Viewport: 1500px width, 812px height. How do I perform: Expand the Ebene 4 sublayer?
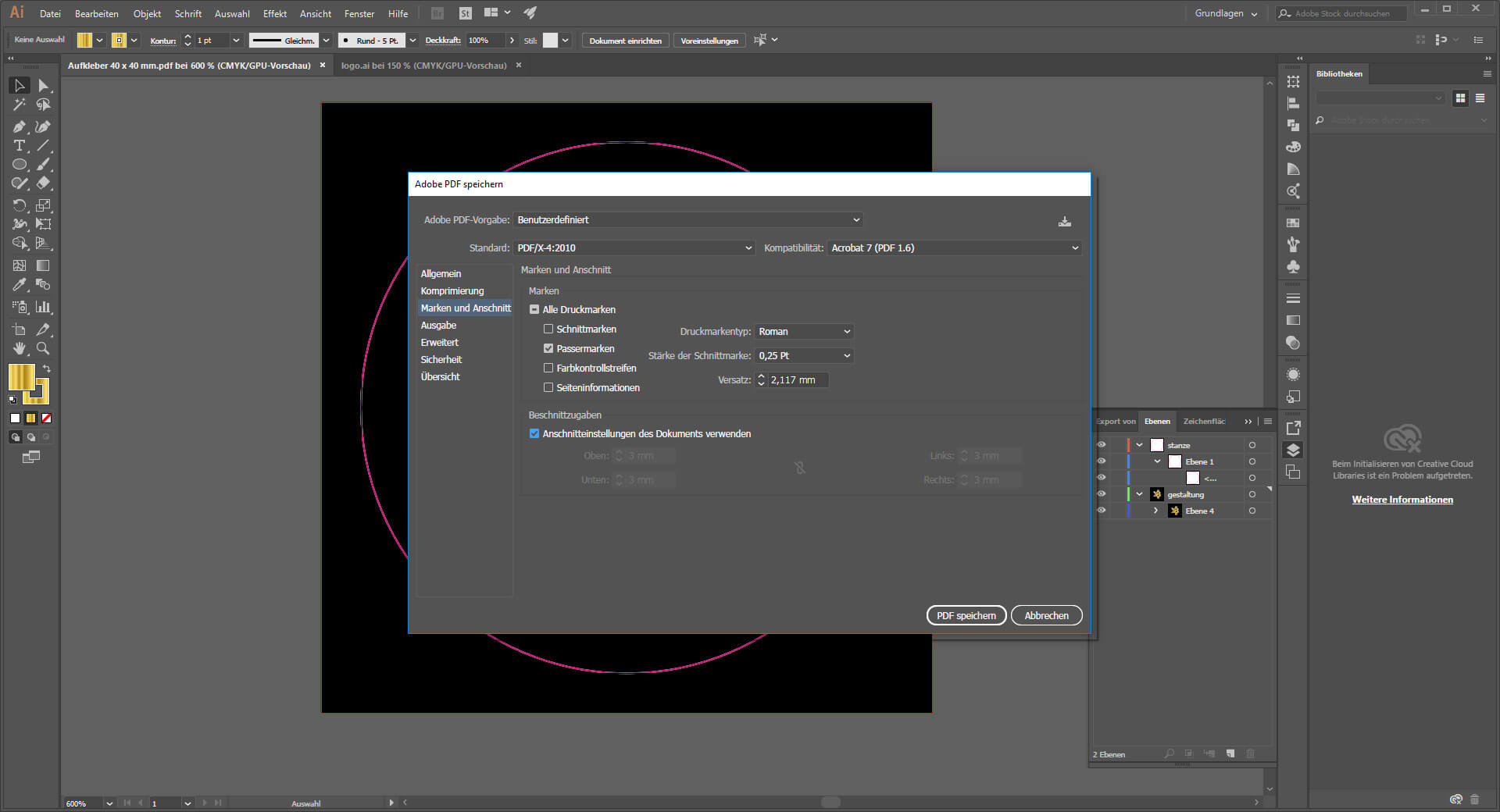1155,511
